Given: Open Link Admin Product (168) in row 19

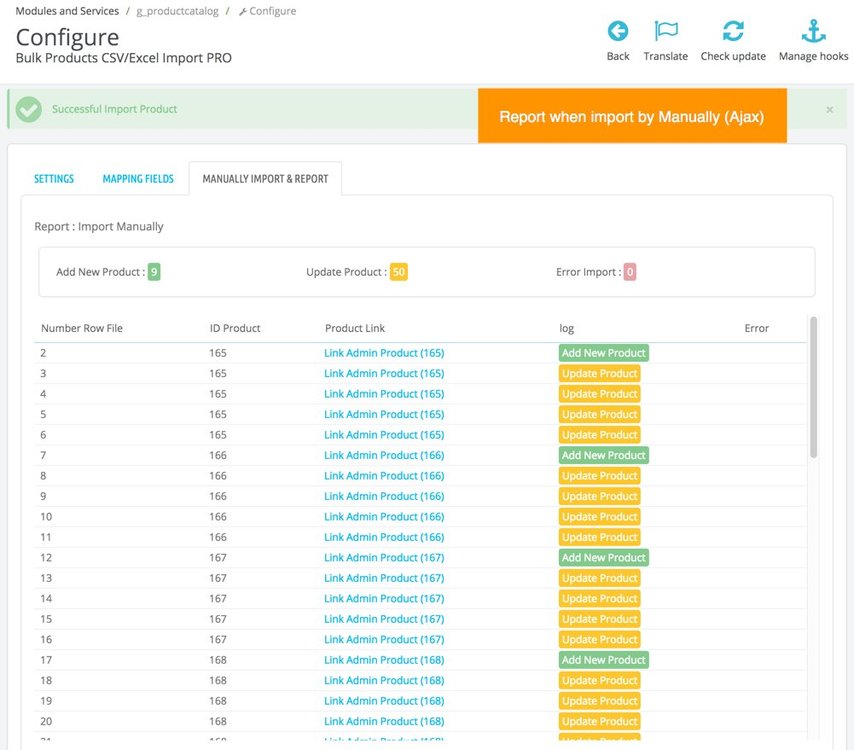Looking at the screenshot, I should (384, 701).
